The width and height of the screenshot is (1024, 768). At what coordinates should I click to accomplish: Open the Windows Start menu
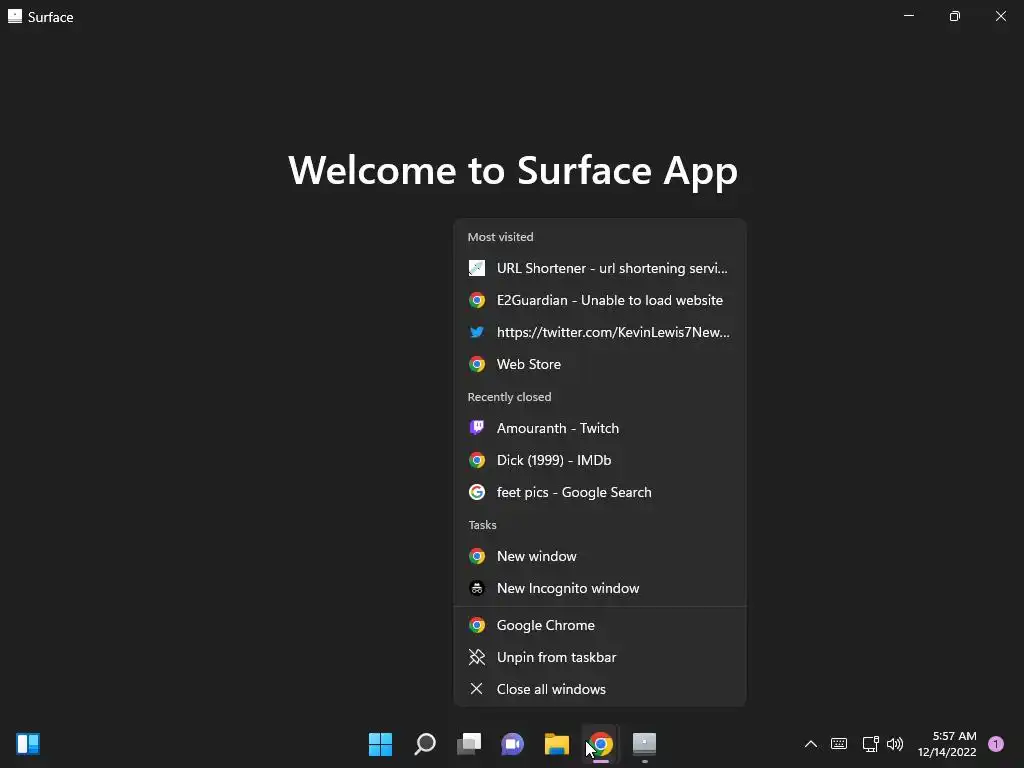(380, 744)
